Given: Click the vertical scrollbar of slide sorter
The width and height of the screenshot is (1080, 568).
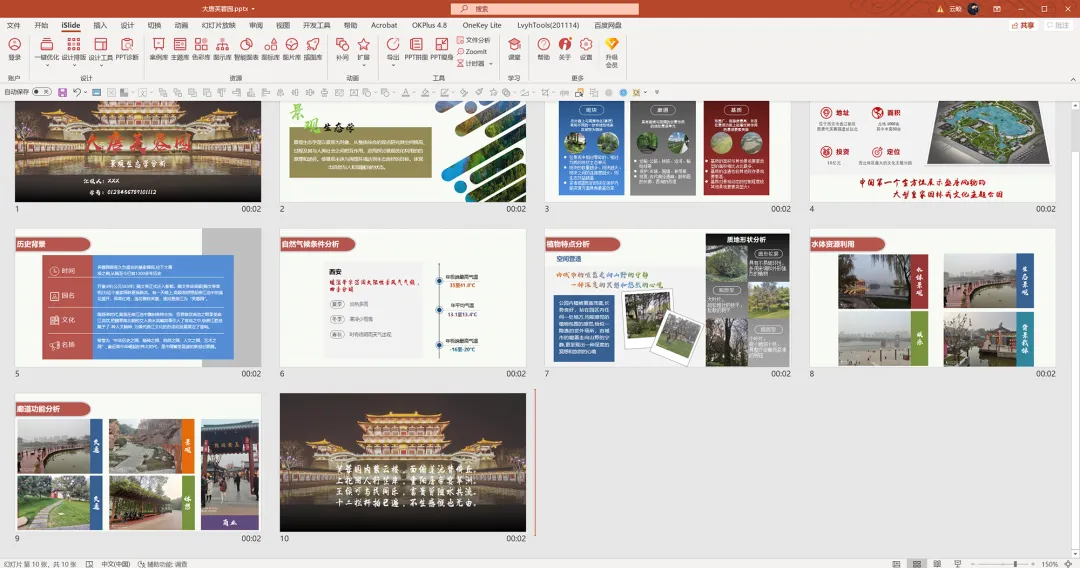Looking at the screenshot, I should click(x=1075, y=329).
